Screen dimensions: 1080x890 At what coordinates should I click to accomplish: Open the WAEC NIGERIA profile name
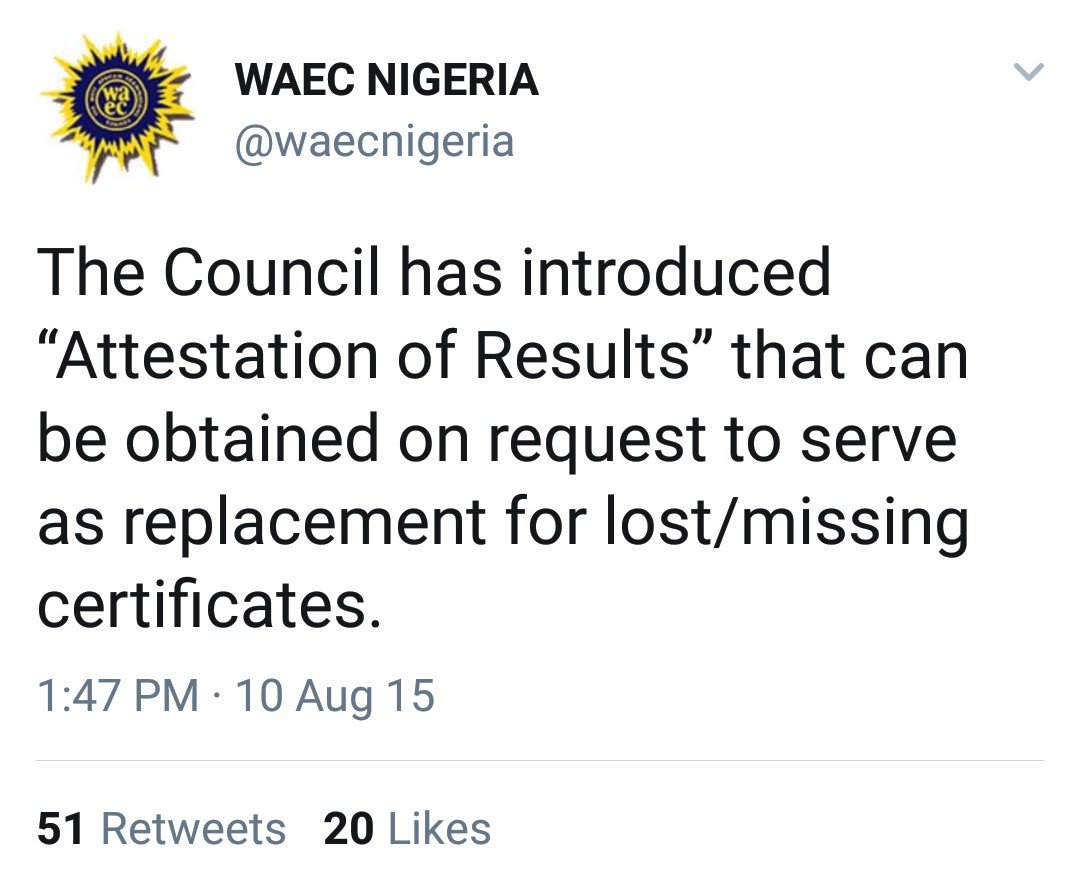[x=386, y=81]
